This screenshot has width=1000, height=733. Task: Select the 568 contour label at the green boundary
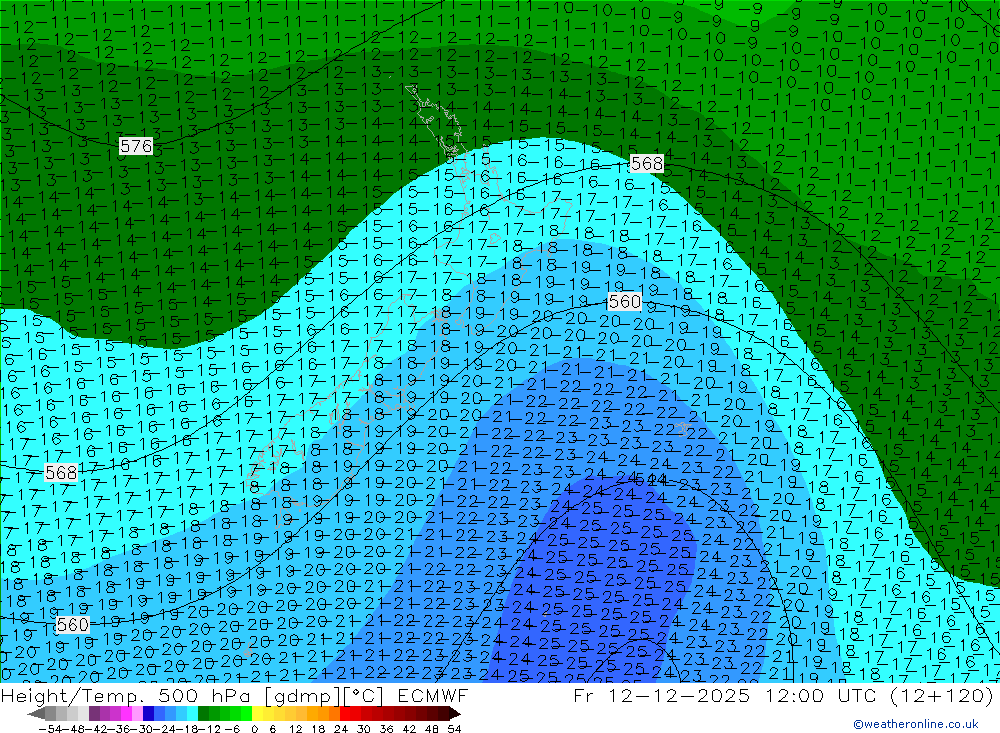pyautogui.click(x=647, y=164)
